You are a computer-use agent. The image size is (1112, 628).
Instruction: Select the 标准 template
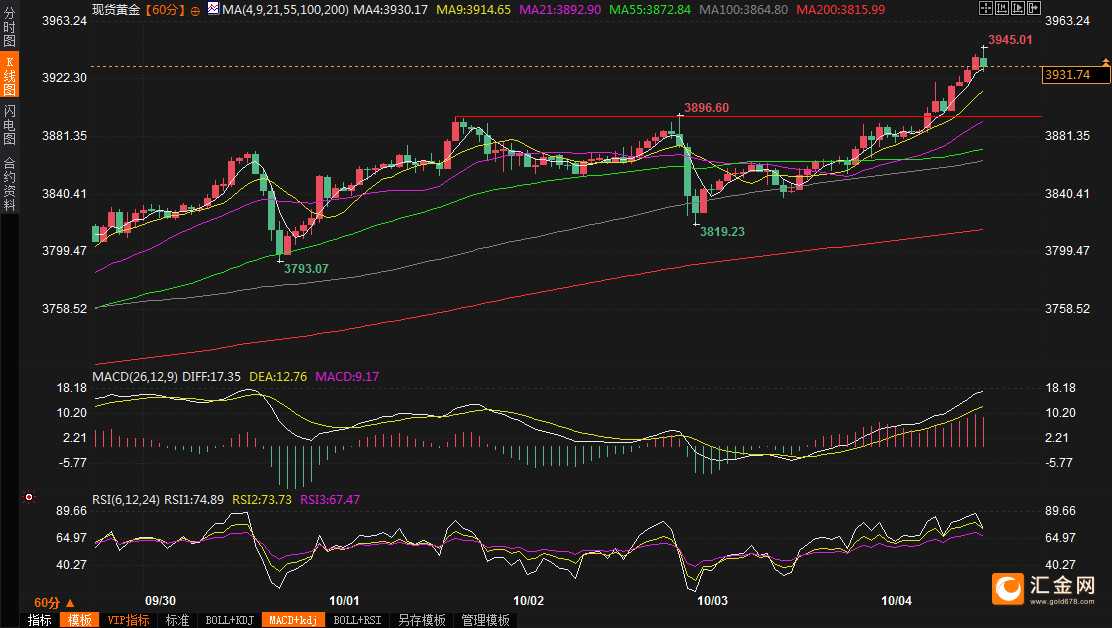177,620
